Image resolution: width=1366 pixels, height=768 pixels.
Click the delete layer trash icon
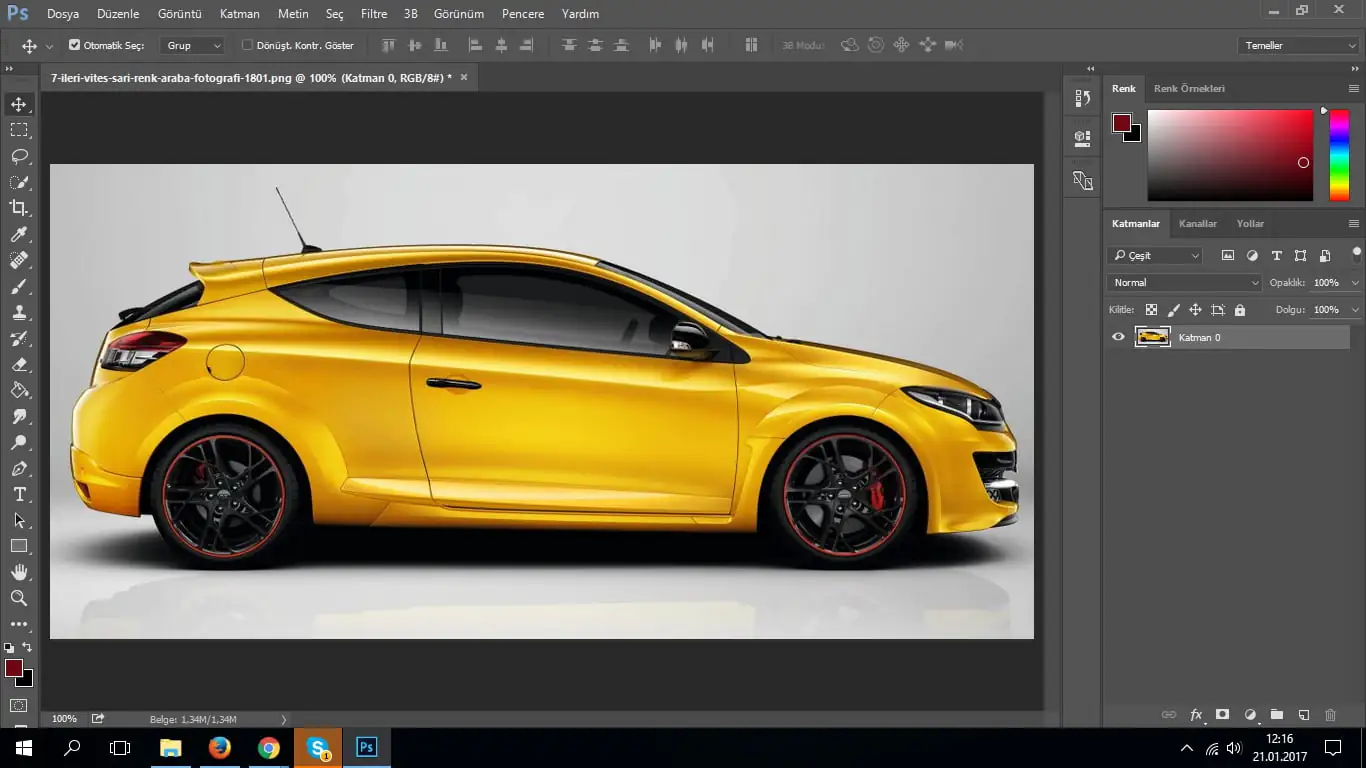pos(1330,715)
